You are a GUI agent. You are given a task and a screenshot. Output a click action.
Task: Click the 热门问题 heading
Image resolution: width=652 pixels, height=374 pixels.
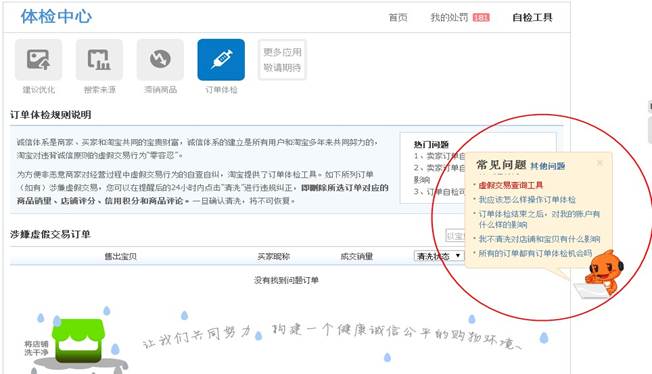click(431, 144)
